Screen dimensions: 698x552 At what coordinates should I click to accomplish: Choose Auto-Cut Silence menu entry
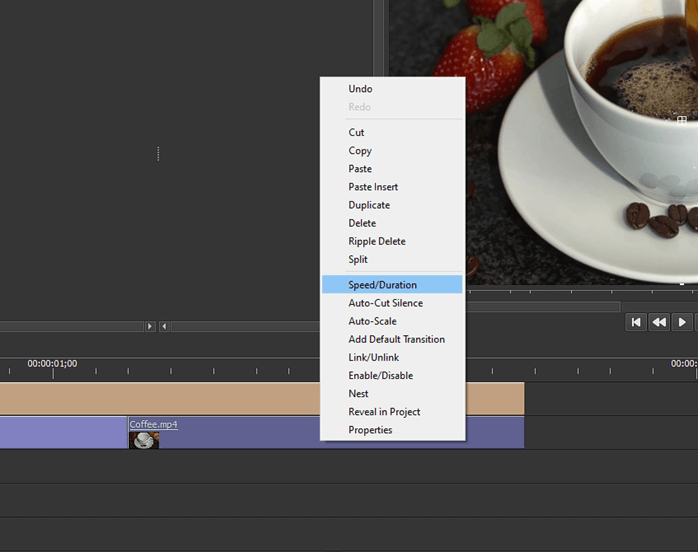(392, 303)
